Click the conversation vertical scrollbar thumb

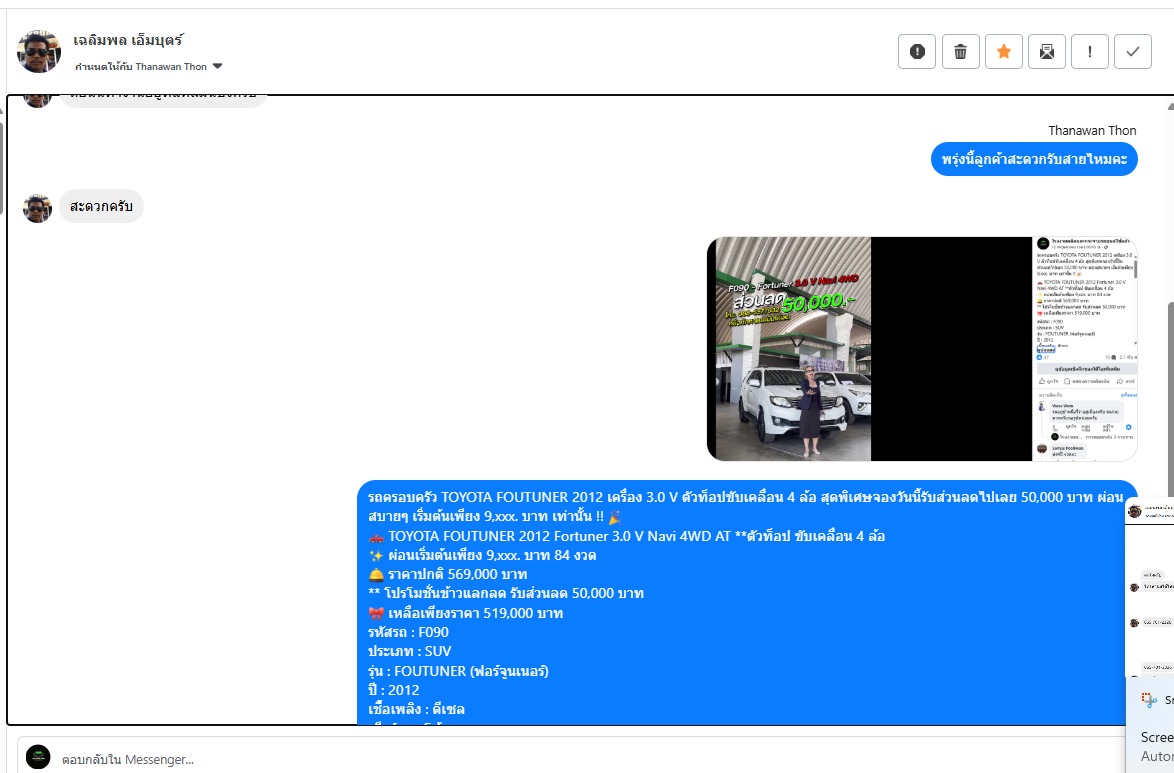(1170, 398)
